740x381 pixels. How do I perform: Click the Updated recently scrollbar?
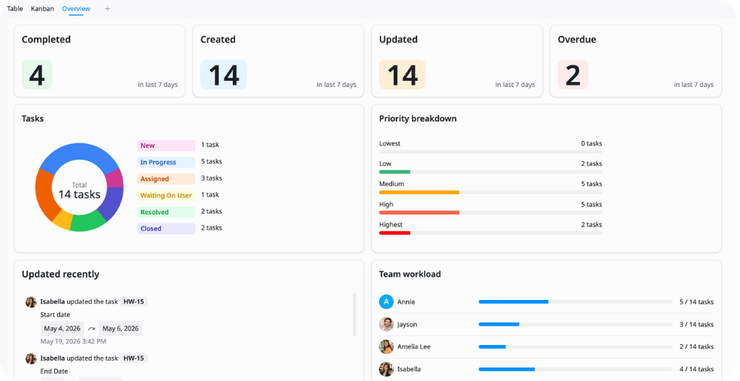click(354, 314)
